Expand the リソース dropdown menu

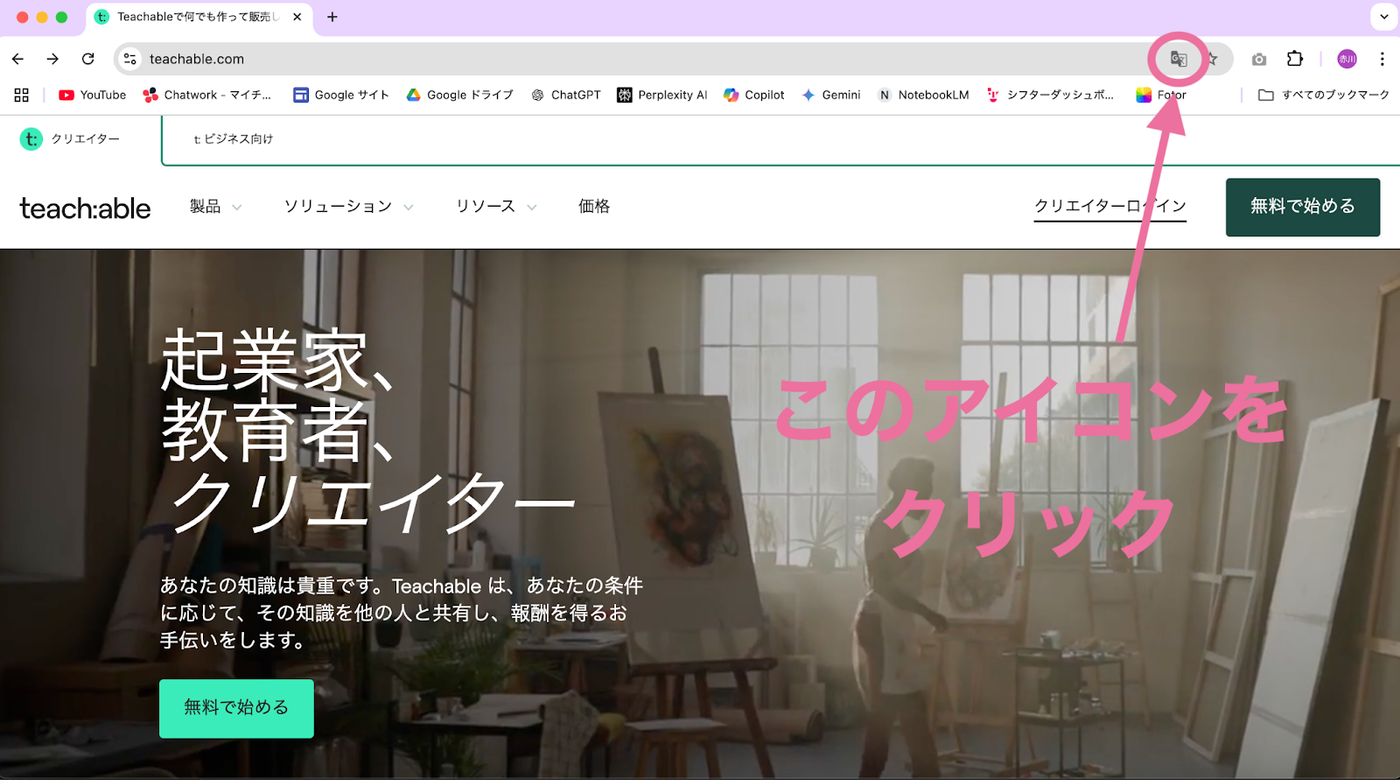pyautogui.click(x=497, y=207)
